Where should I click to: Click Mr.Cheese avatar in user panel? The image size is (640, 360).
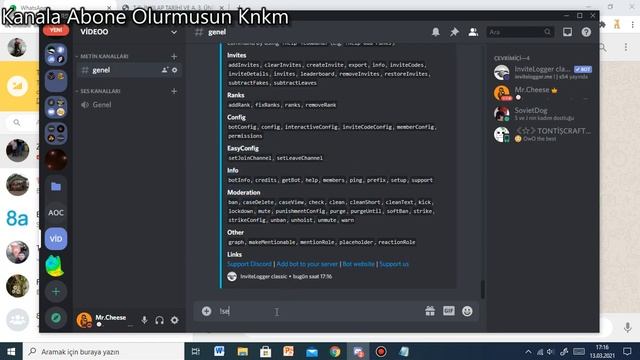pyautogui.click(x=84, y=320)
